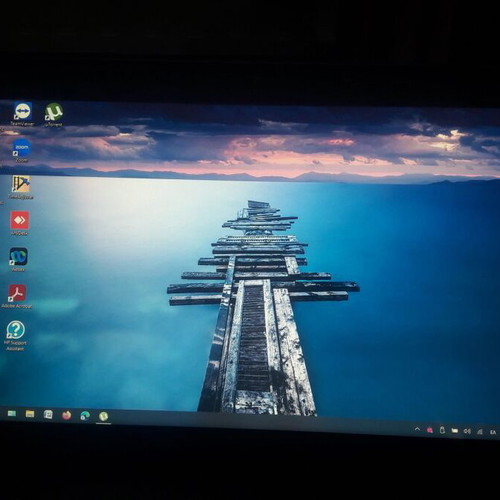Open File Explorer from the taskbar

point(30,414)
